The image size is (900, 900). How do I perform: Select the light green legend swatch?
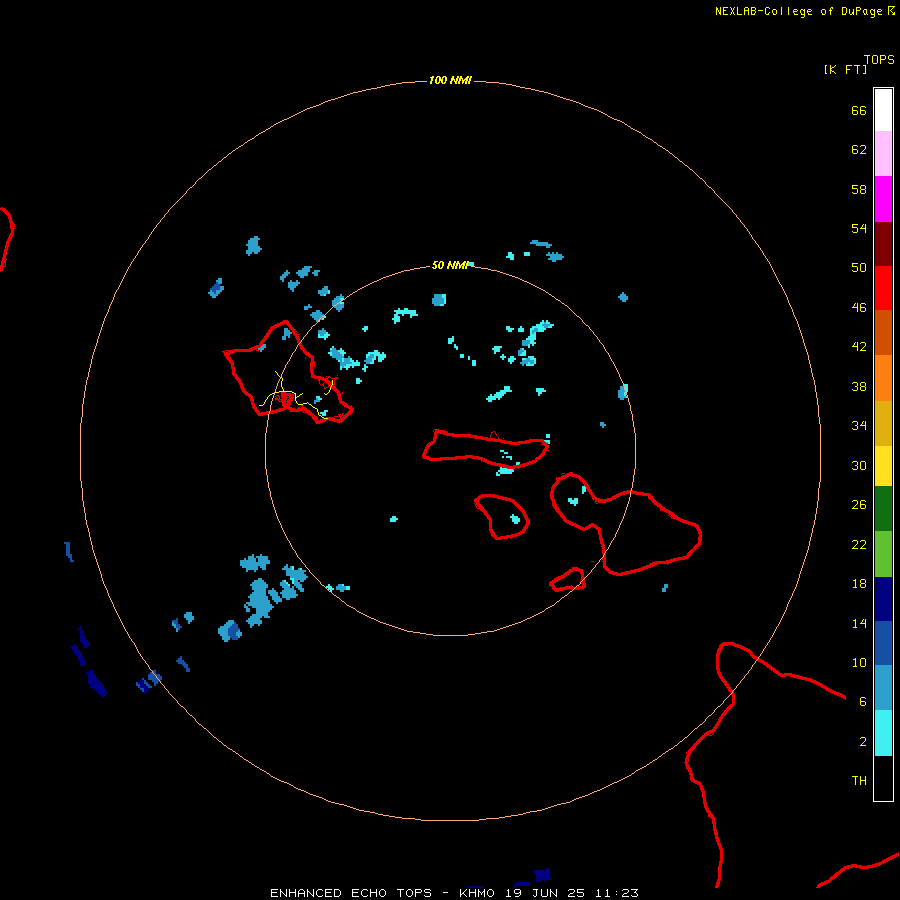click(883, 554)
